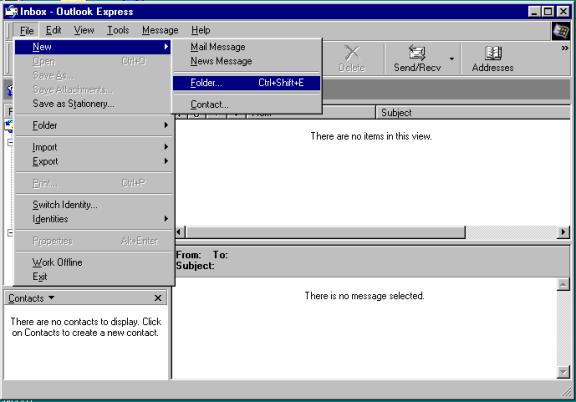Open the Send/Recv dropdown arrow
576x402 pixels.
pos(452,59)
